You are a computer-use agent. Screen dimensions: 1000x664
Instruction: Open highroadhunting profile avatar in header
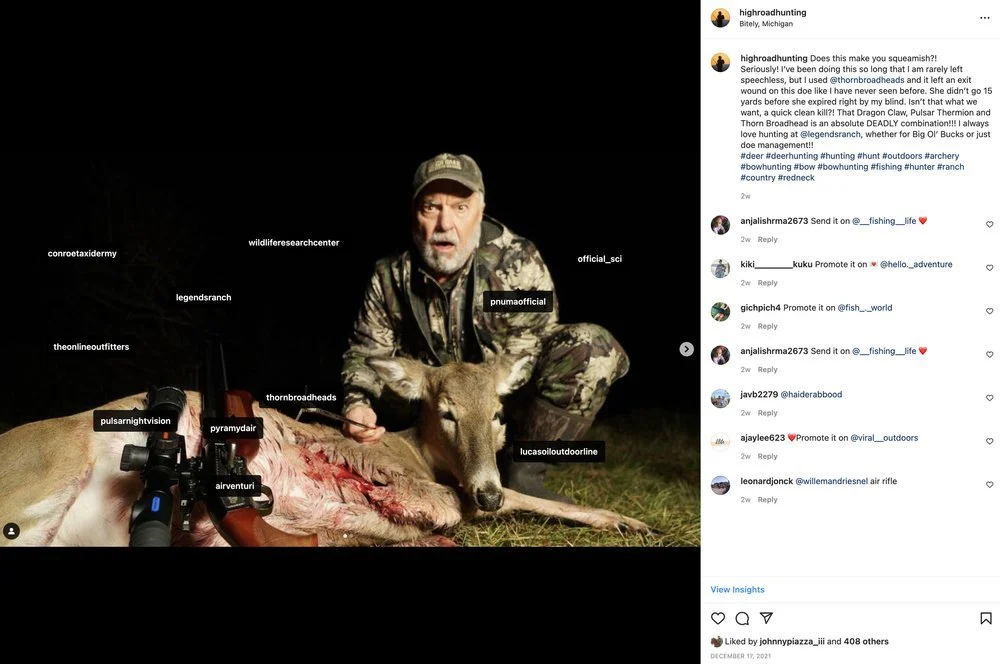pyautogui.click(x=720, y=18)
